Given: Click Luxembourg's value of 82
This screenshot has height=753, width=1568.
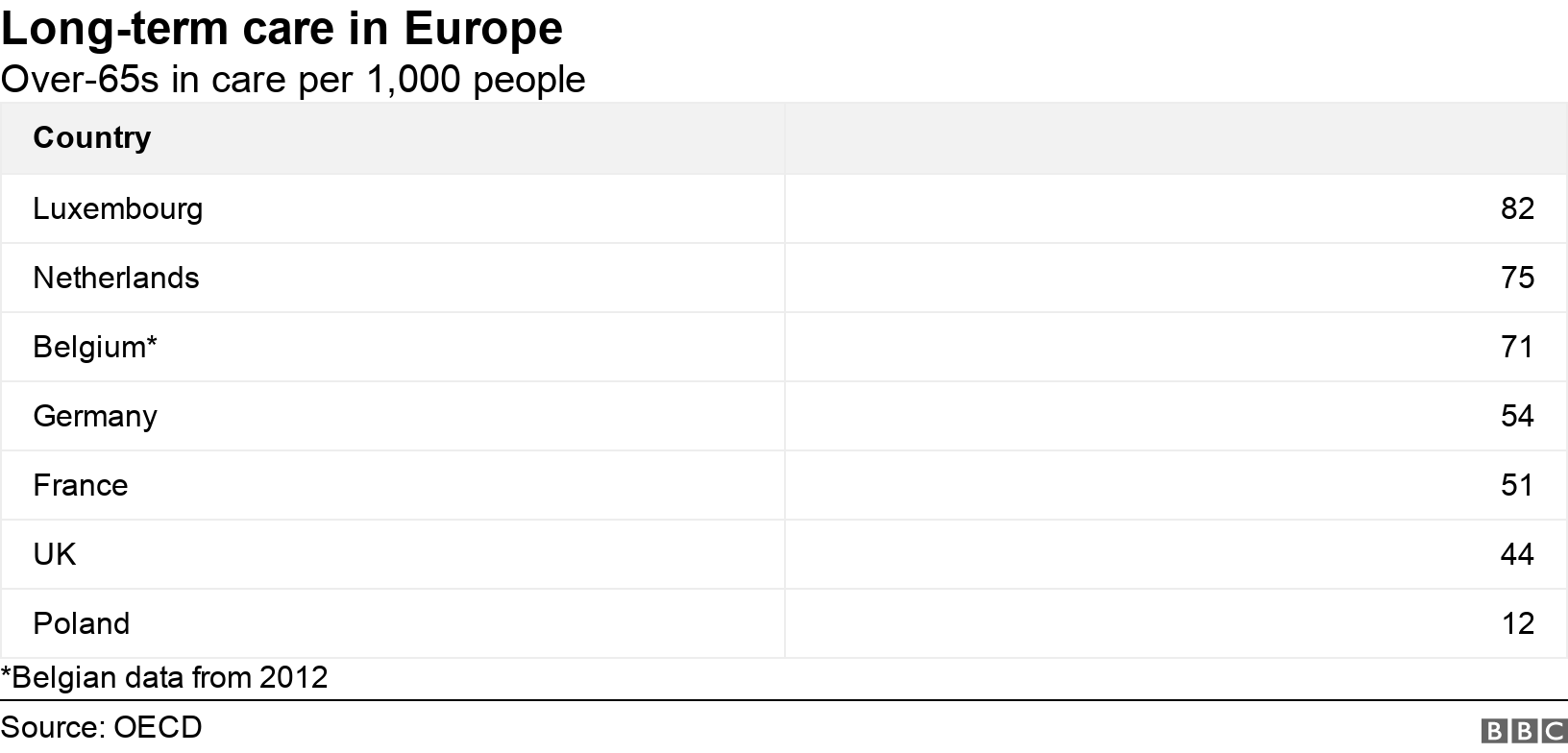Looking at the screenshot, I should pyautogui.click(x=1517, y=208).
